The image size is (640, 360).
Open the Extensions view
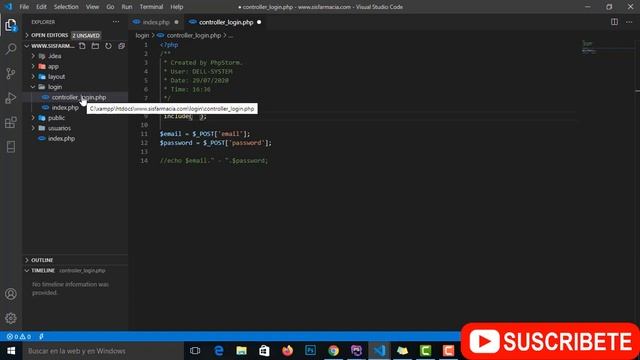coord(11,122)
